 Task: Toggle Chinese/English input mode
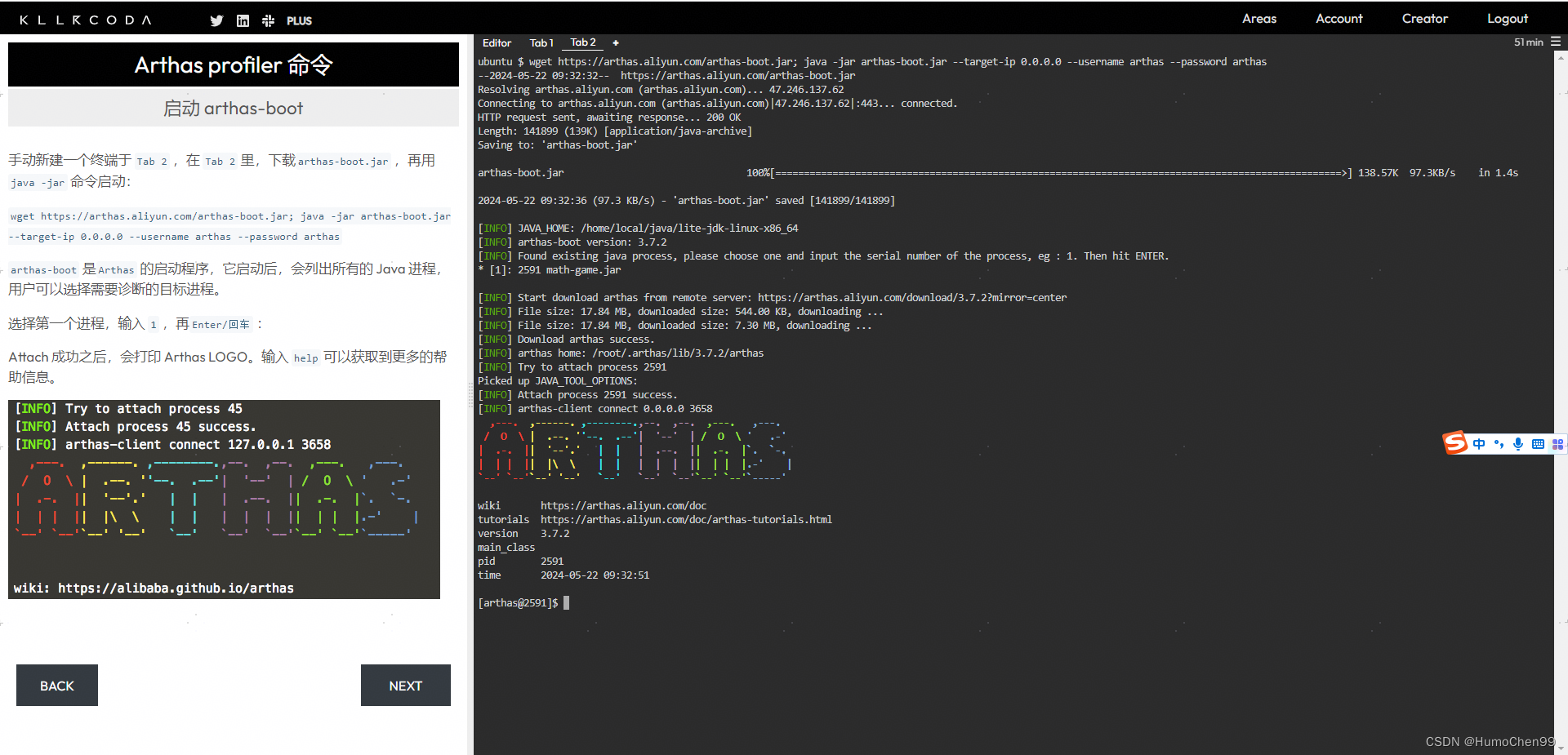point(1478,443)
